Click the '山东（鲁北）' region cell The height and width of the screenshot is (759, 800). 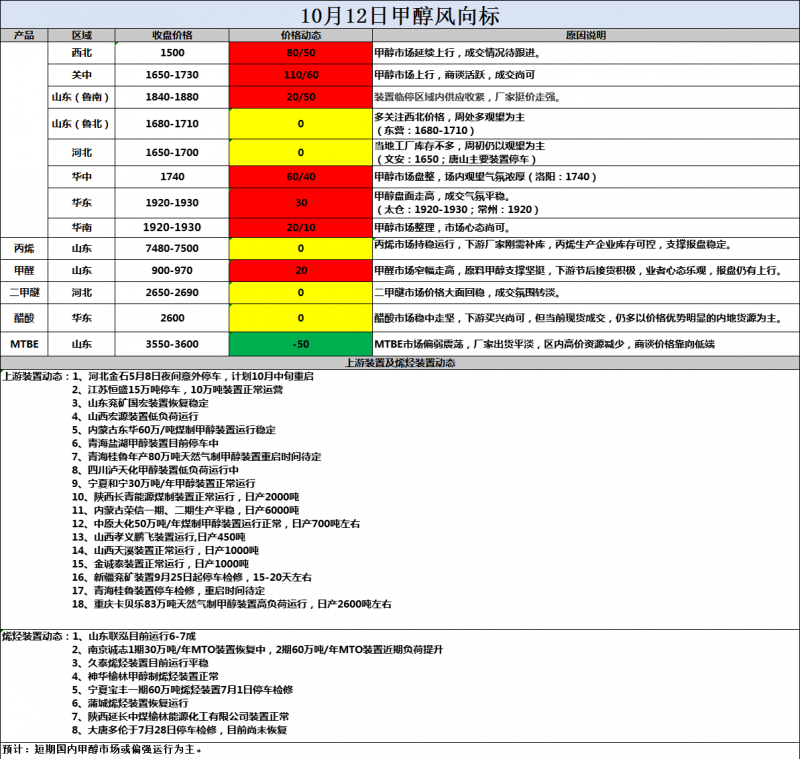pos(82,123)
